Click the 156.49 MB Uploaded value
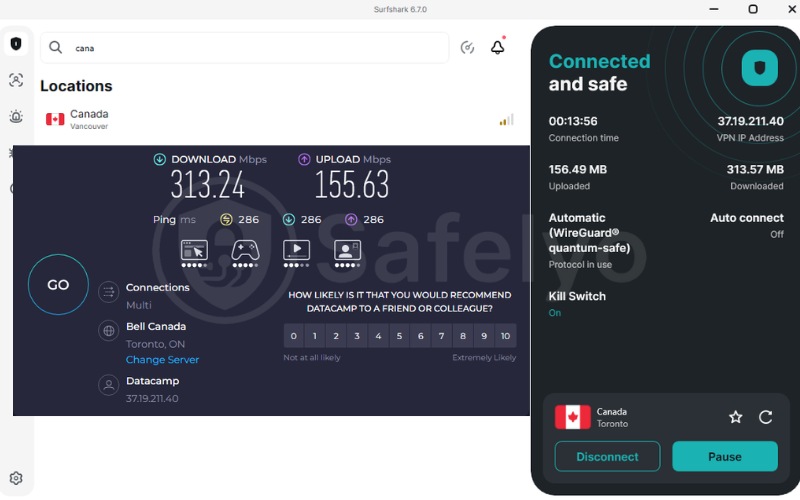Image resolution: width=800 pixels, height=500 pixels. tap(578, 169)
